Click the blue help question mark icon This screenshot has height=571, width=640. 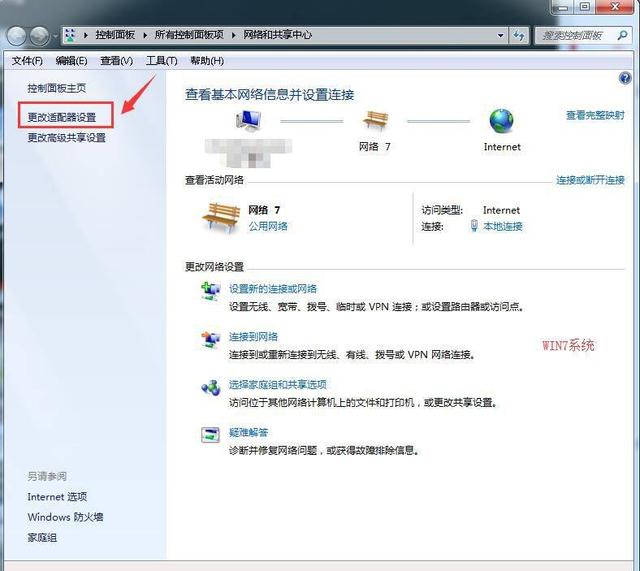click(625, 78)
